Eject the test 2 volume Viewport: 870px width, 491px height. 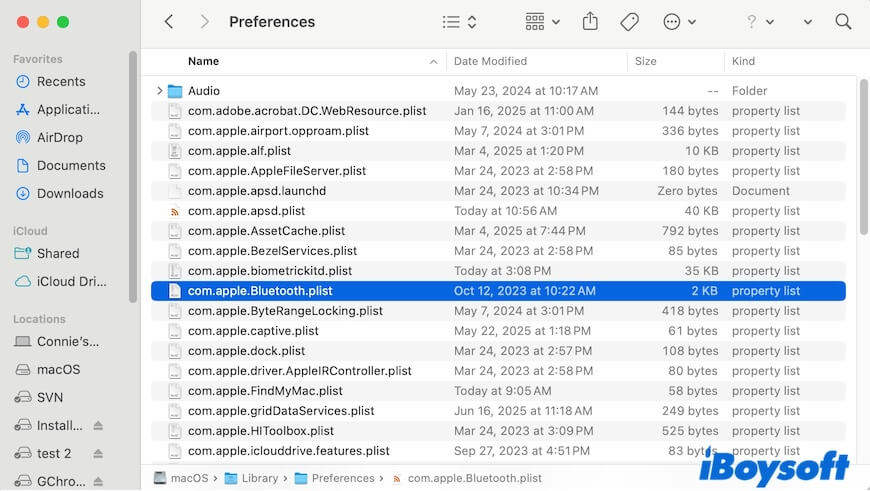coord(98,453)
